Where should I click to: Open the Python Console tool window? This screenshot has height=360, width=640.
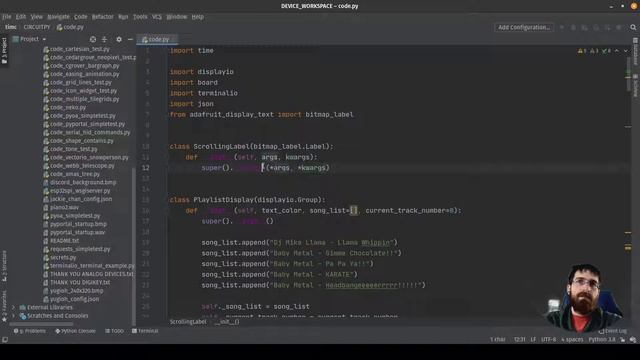(76, 331)
